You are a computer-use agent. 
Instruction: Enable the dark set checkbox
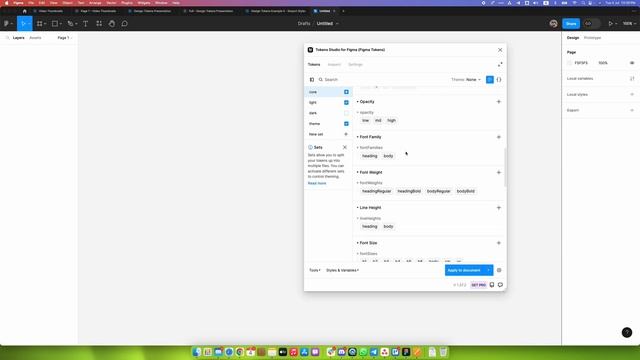tap(346, 113)
